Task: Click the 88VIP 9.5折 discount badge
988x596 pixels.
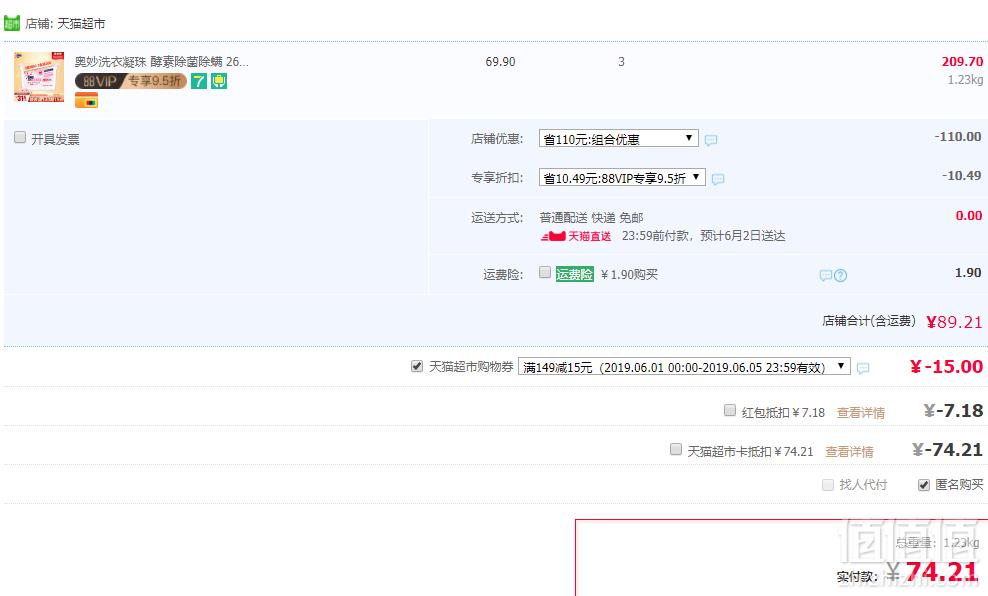Action: 130,81
